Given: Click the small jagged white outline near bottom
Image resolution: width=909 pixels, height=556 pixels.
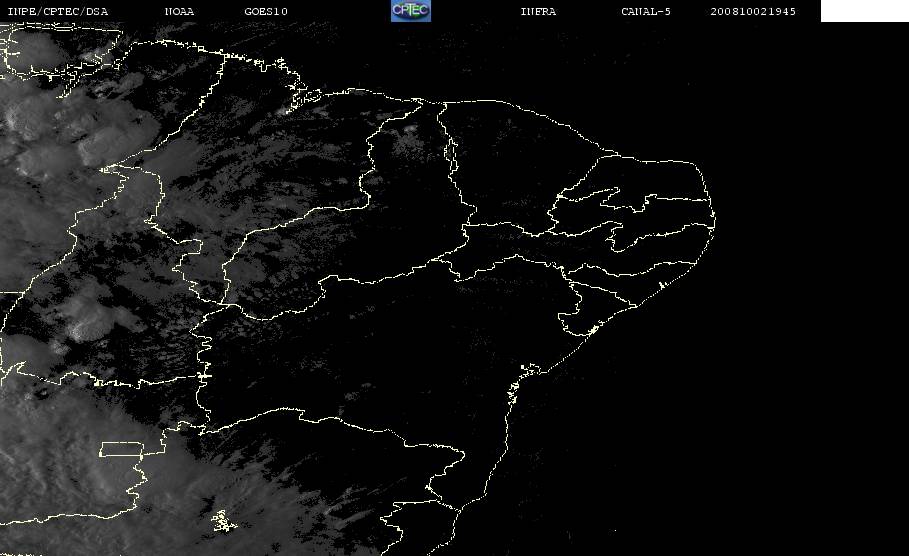Looking at the screenshot, I should tap(223, 521).
